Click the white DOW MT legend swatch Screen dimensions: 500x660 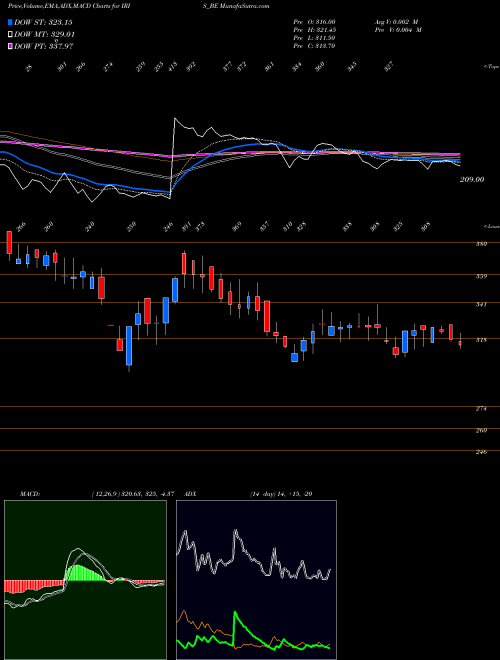pyautogui.click(x=10, y=35)
